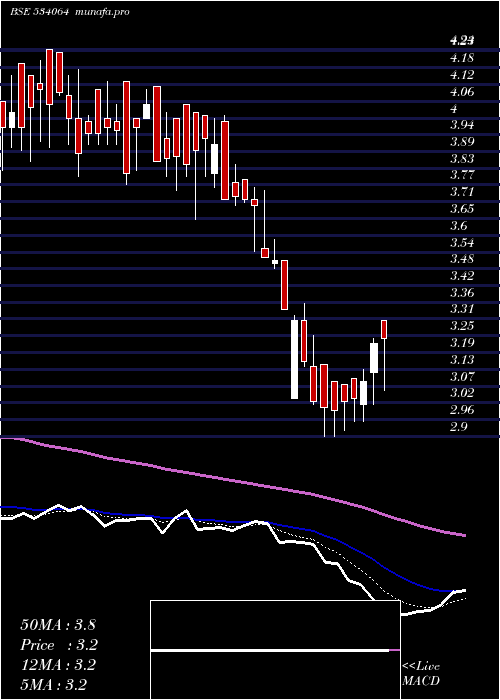The image size is (500, 700).
Task: Select the 4.18 price axis label
Action: (462, 58)
